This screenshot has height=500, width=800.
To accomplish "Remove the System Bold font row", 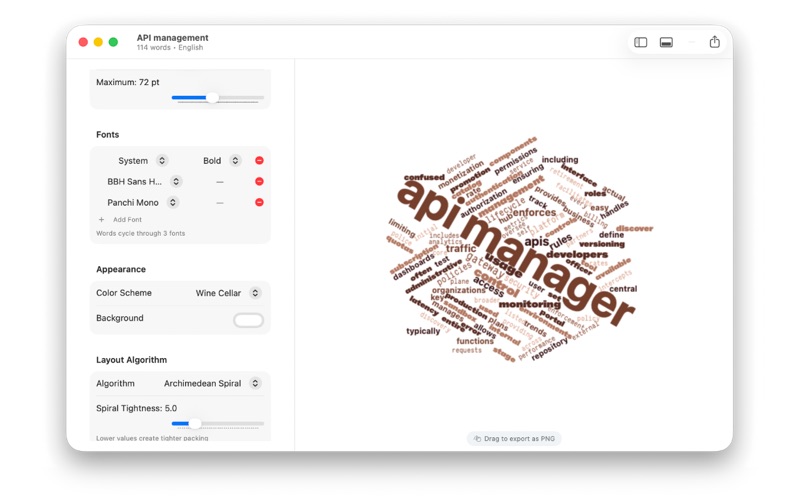I will coord(259,160).
